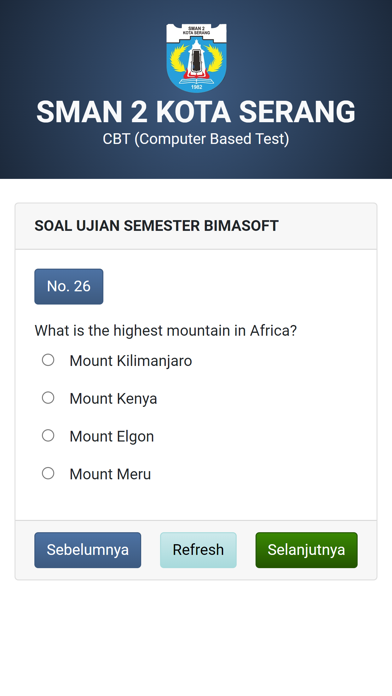The height and width of the screenshot is (696, 392).
Task: Mark the Mount Meru radio circle
Action: [48, 473]
